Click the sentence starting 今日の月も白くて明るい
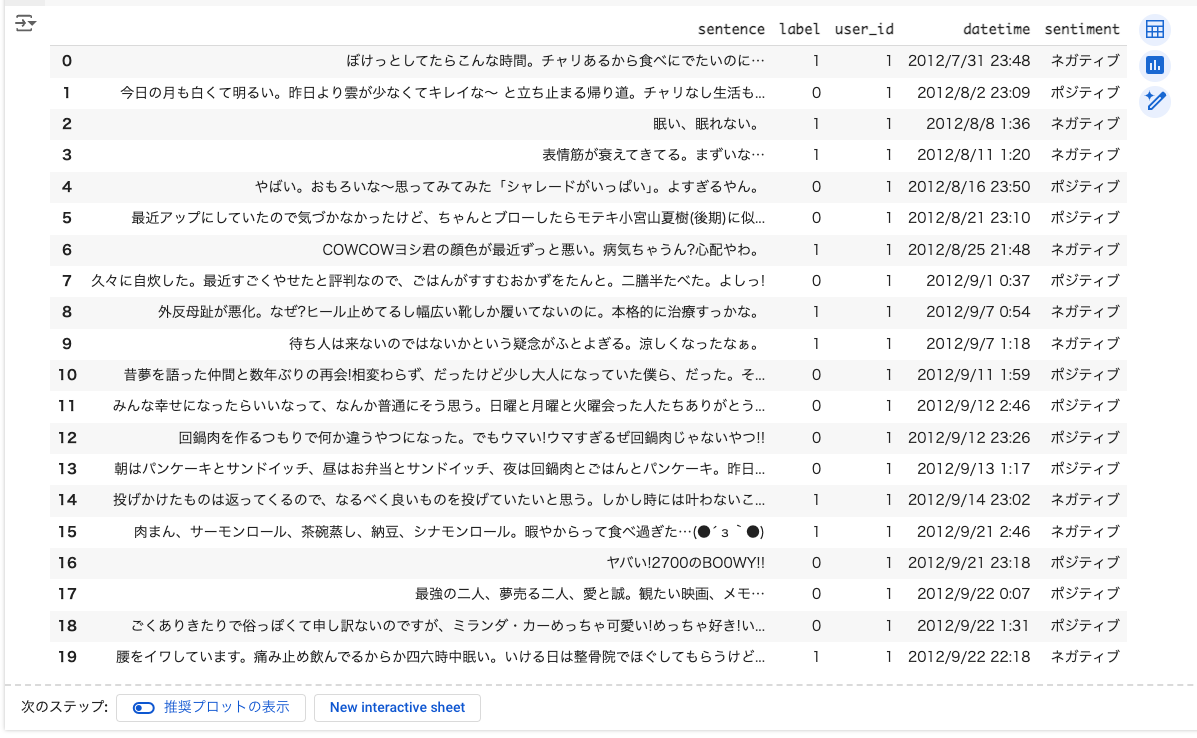Viewport: 1197px width, 738px height. (442, 93)
